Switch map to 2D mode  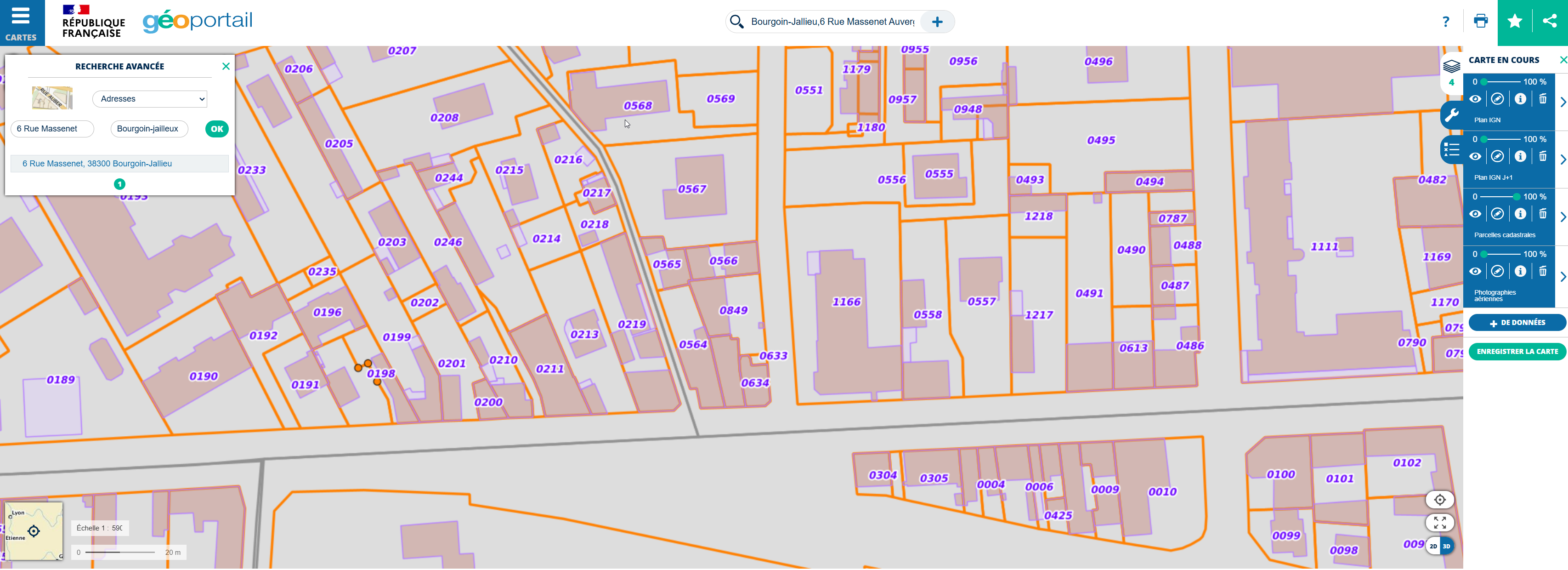[1433, 546]
